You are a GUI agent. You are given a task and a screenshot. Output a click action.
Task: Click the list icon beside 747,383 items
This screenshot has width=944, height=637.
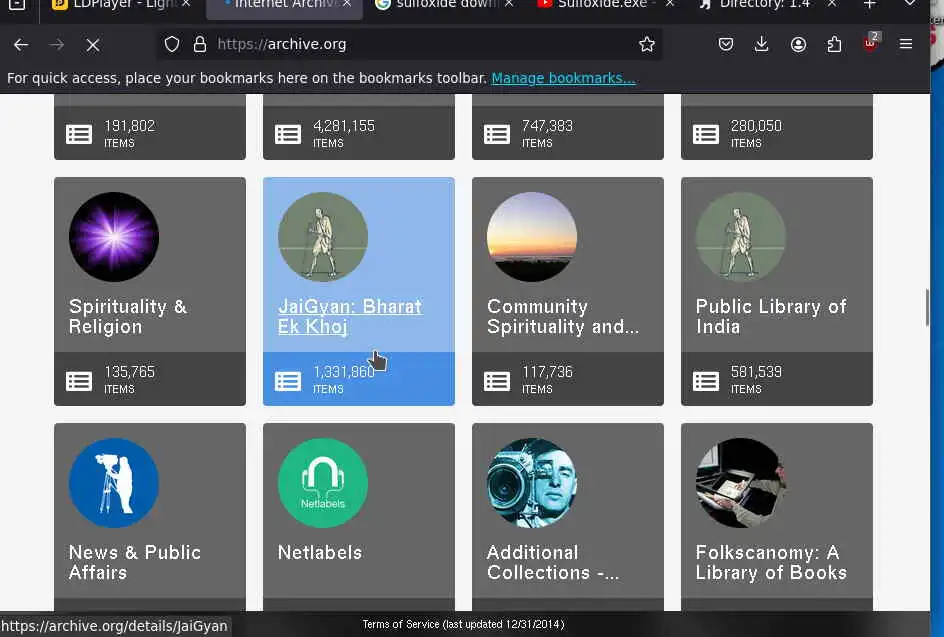pyautogui.click(x=497, y=134)
